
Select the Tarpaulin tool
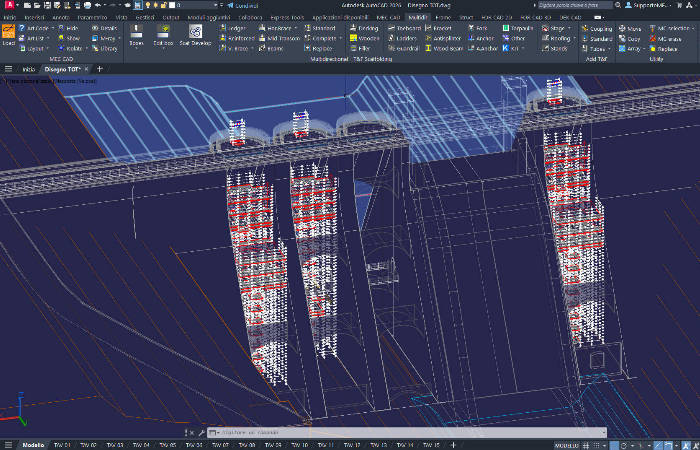(518, 28)
